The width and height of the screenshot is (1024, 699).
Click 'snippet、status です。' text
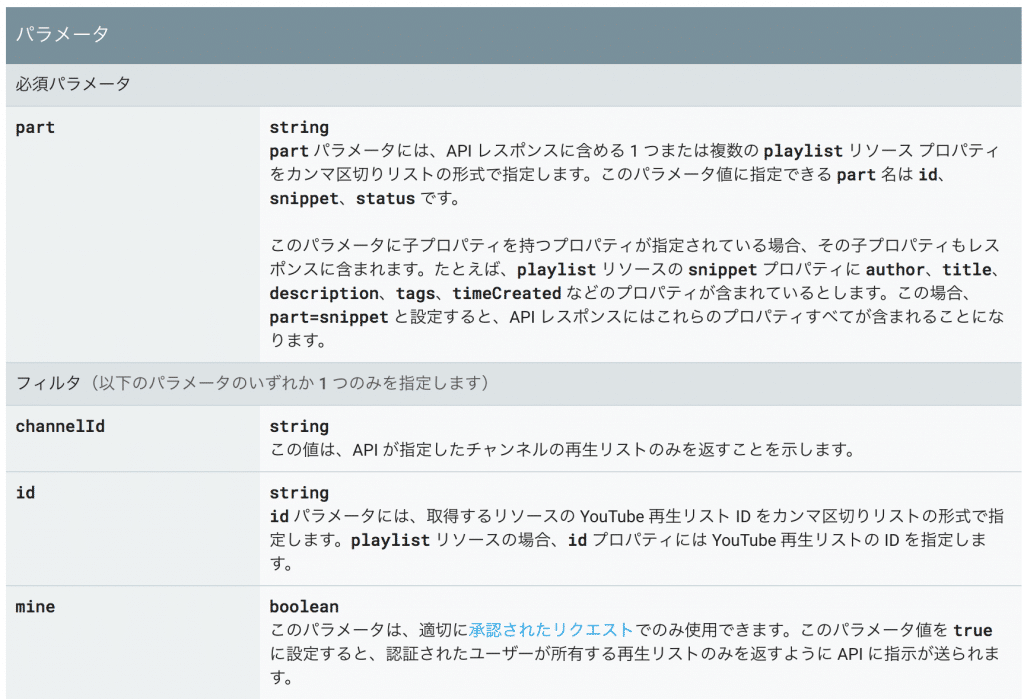[365, 199]
